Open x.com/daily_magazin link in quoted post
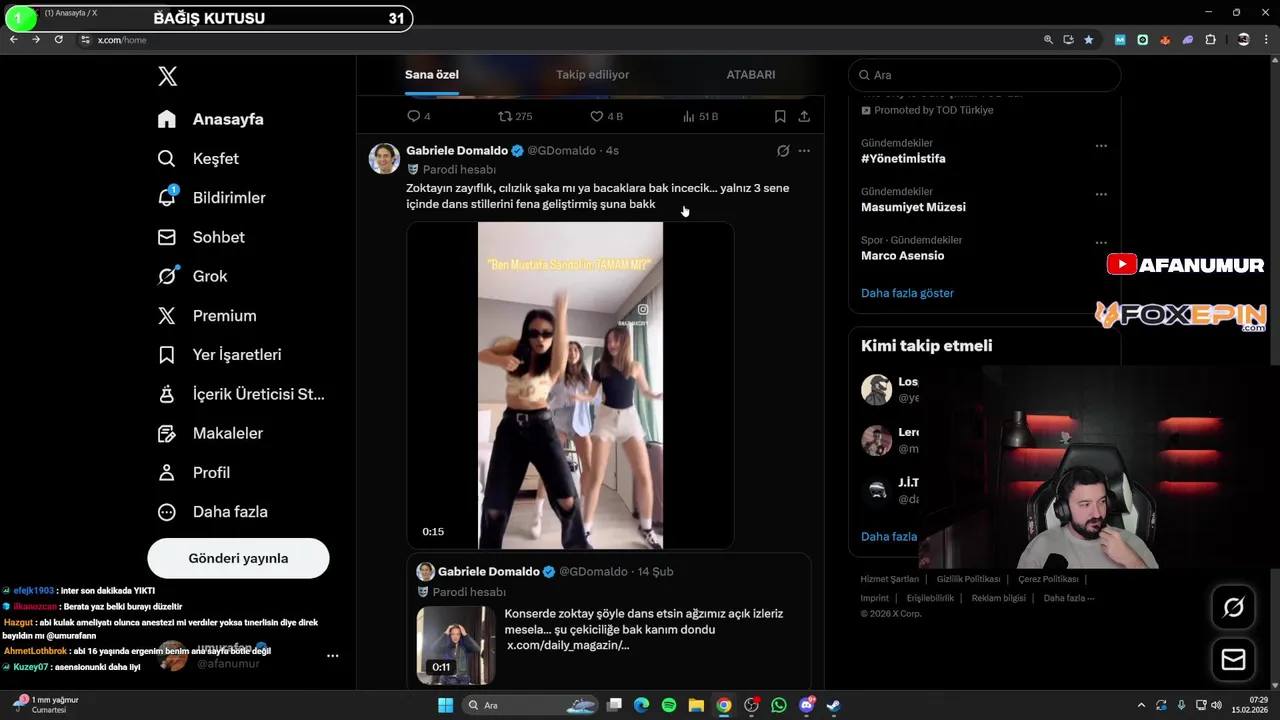 click(x=568, y=646)
